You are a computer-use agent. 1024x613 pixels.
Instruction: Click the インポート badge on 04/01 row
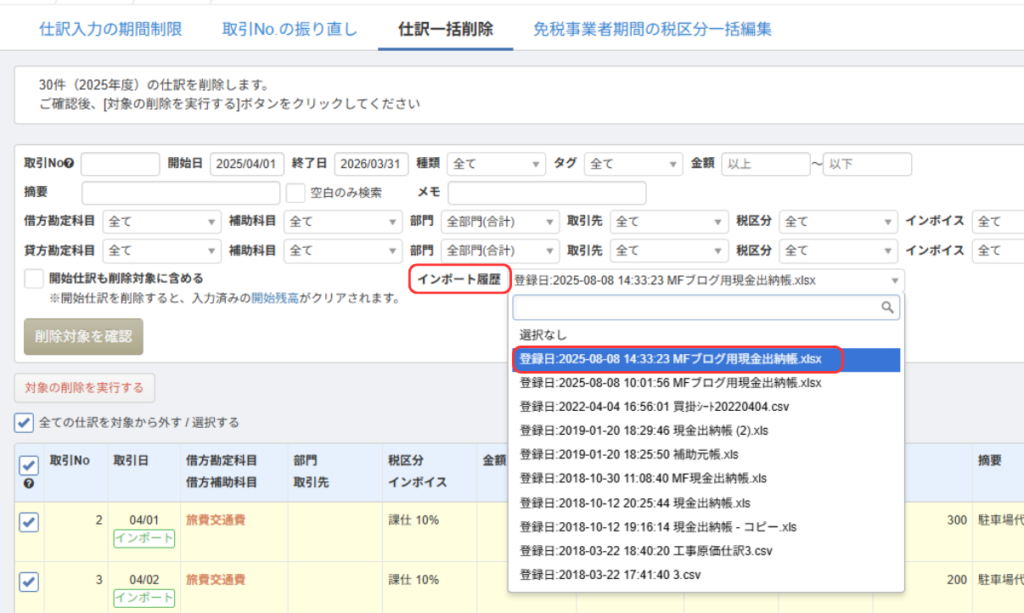tap(143, 540)
